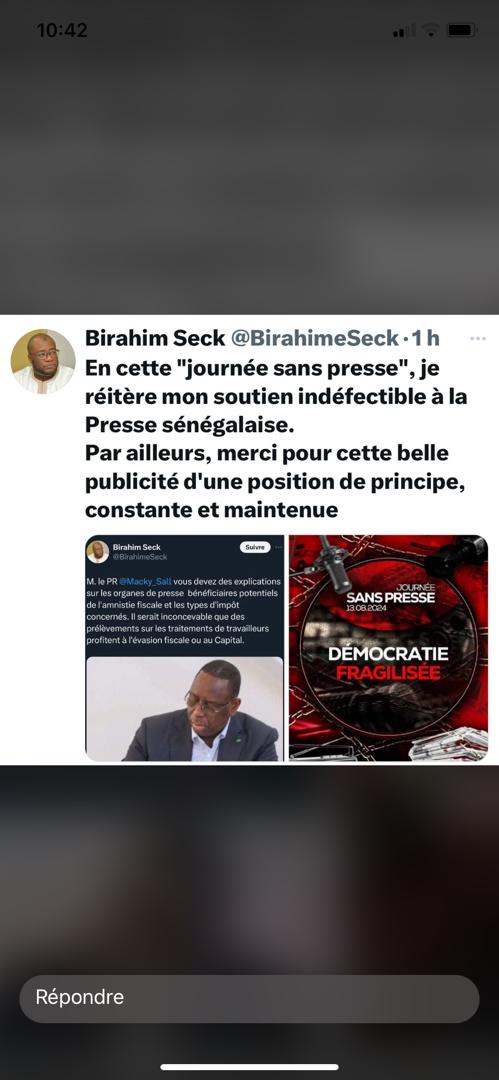Tap the Répondre reply field
Screen dimensions: 499x1080
point(249,998)
